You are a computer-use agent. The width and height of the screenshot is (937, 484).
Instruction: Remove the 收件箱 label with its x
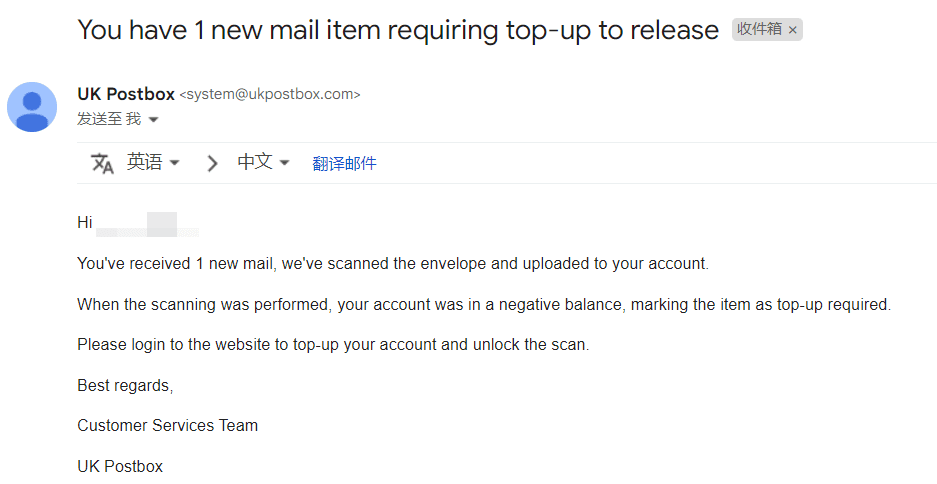click(x=792, y=30)
